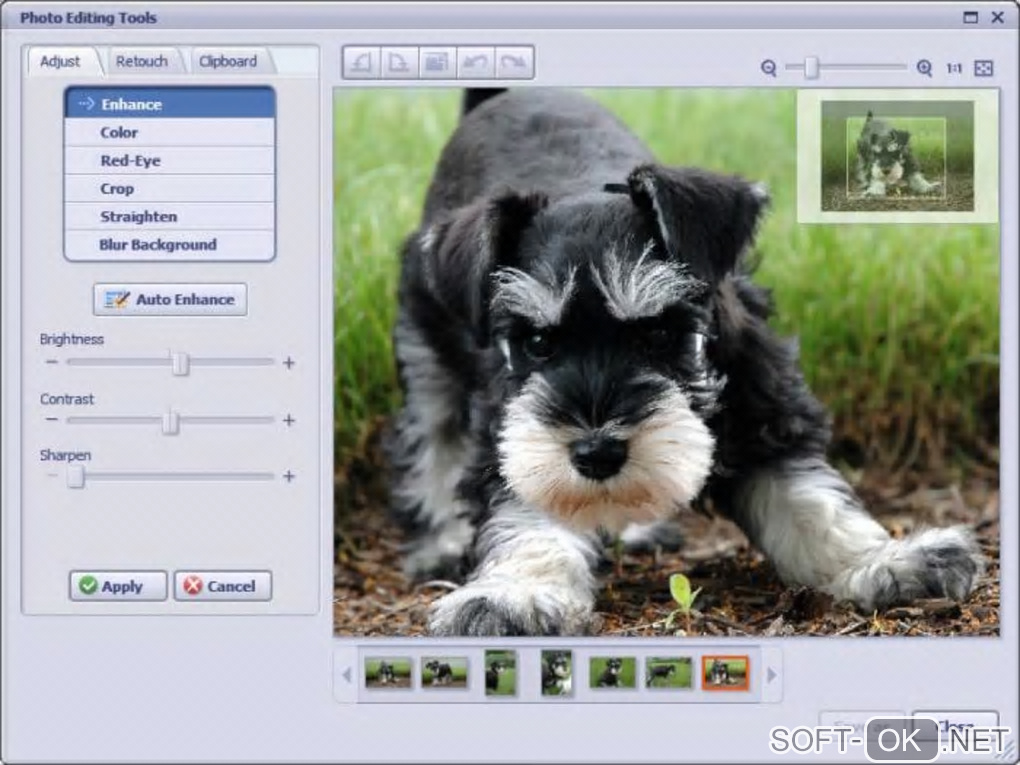The image size is (1020, 765).
Task: Open the Retouch tab
Action: [x=142, y=61]
